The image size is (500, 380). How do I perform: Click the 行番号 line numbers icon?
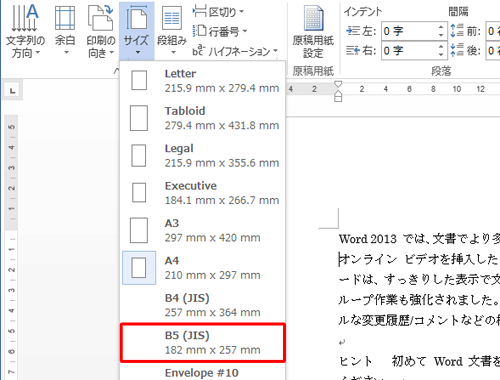(199, 31)
